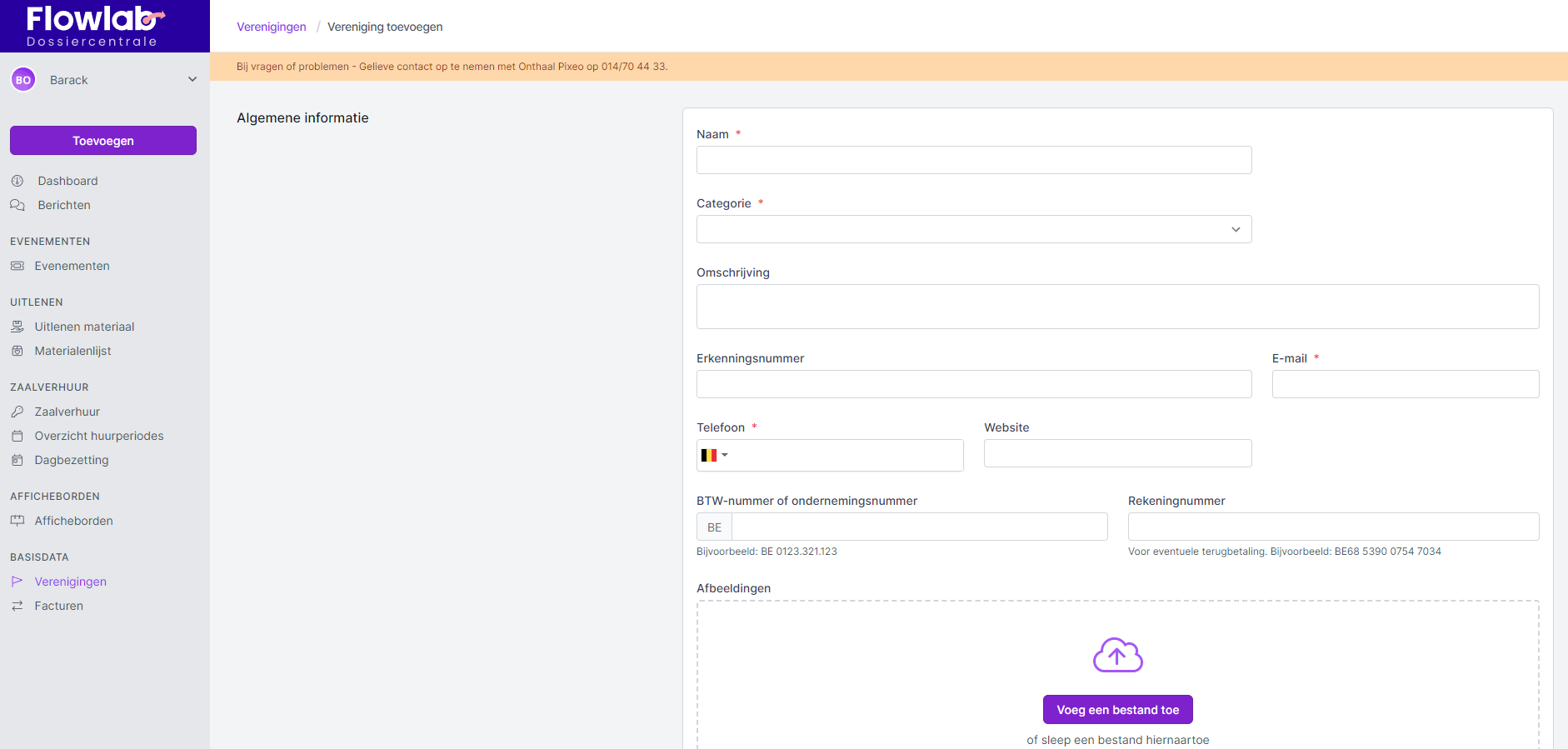Click the Voeg een bestand toe button

click(1117, 710)
